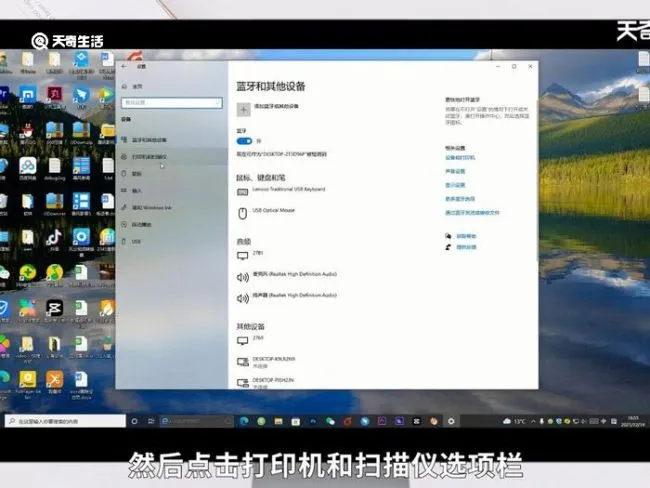Open 声音设置 link
The height and width of the screenshot is (488, 650).
tap(455, 171)
